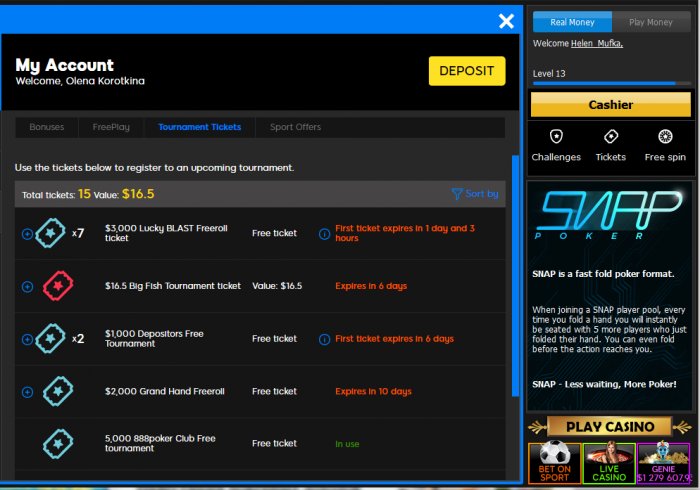This screenshot has width=700, height=490.
Task: Expand the $16.5 Big Fish Tournament row
Action: 27,287
